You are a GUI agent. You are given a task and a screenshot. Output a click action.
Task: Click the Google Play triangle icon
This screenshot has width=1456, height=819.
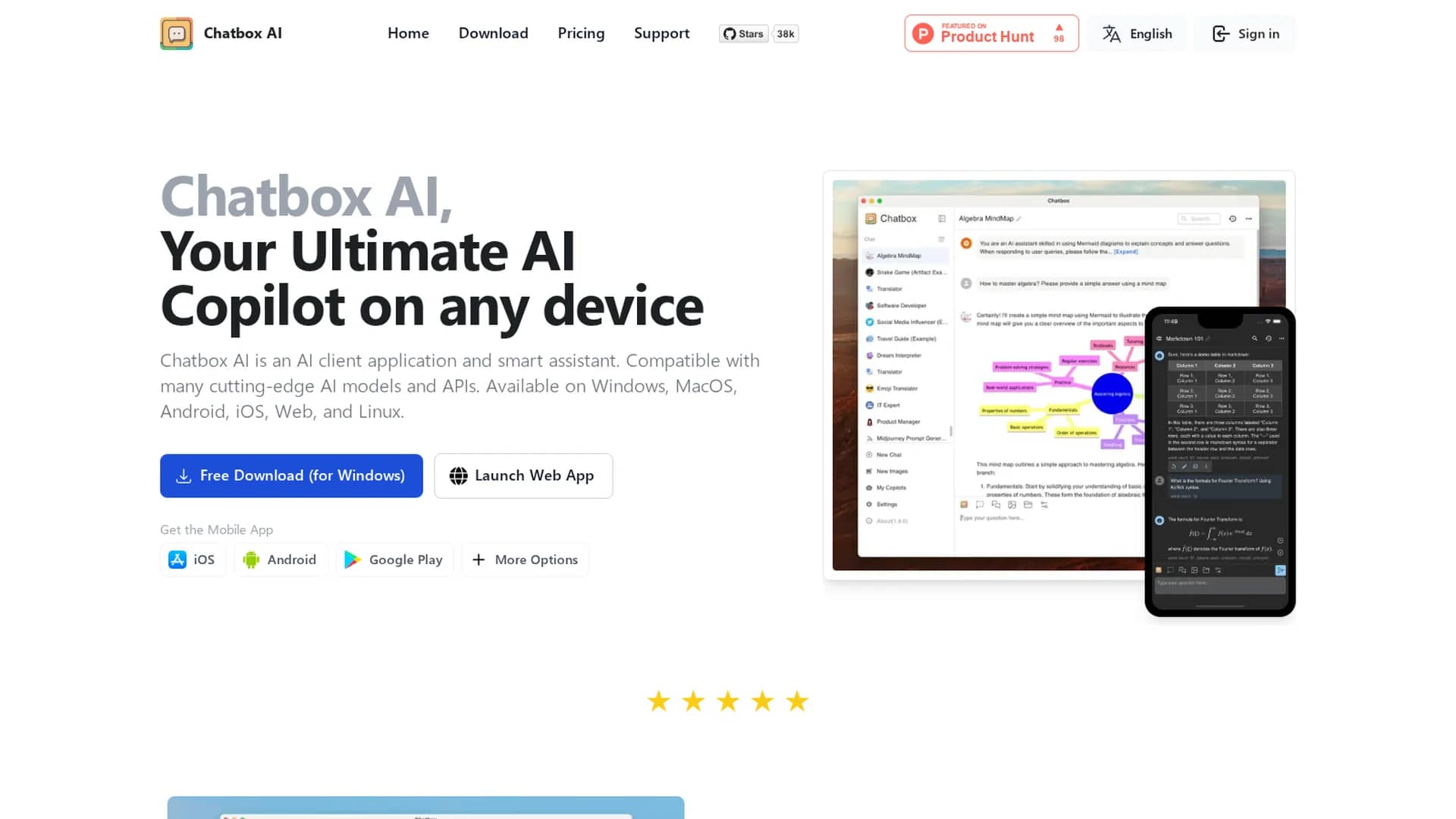coord(353,560)
